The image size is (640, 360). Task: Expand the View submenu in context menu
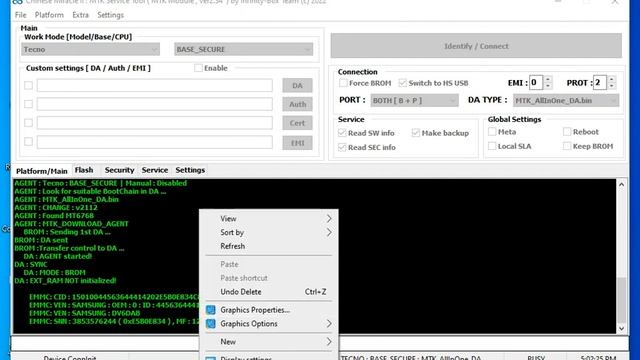point(269,219)
